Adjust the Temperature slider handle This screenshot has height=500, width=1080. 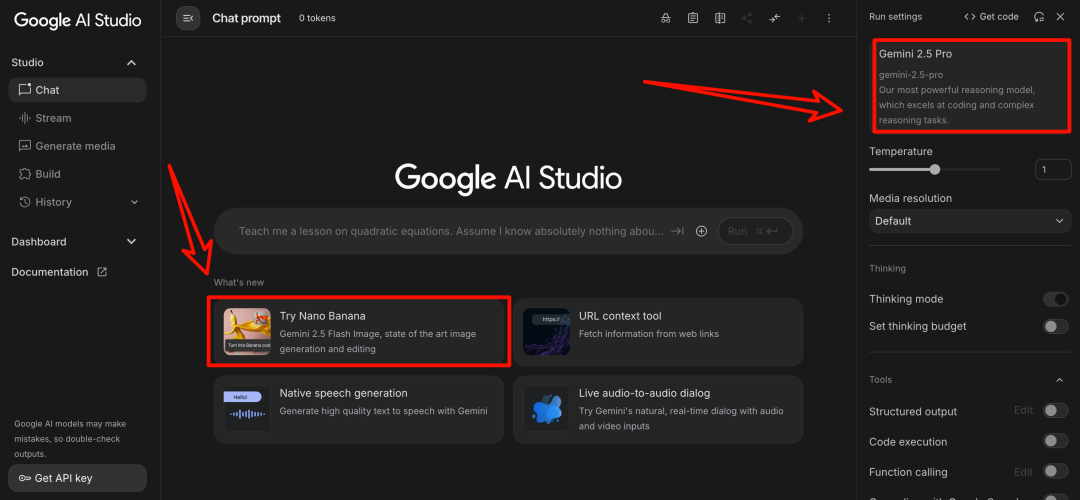pos(935,170)
